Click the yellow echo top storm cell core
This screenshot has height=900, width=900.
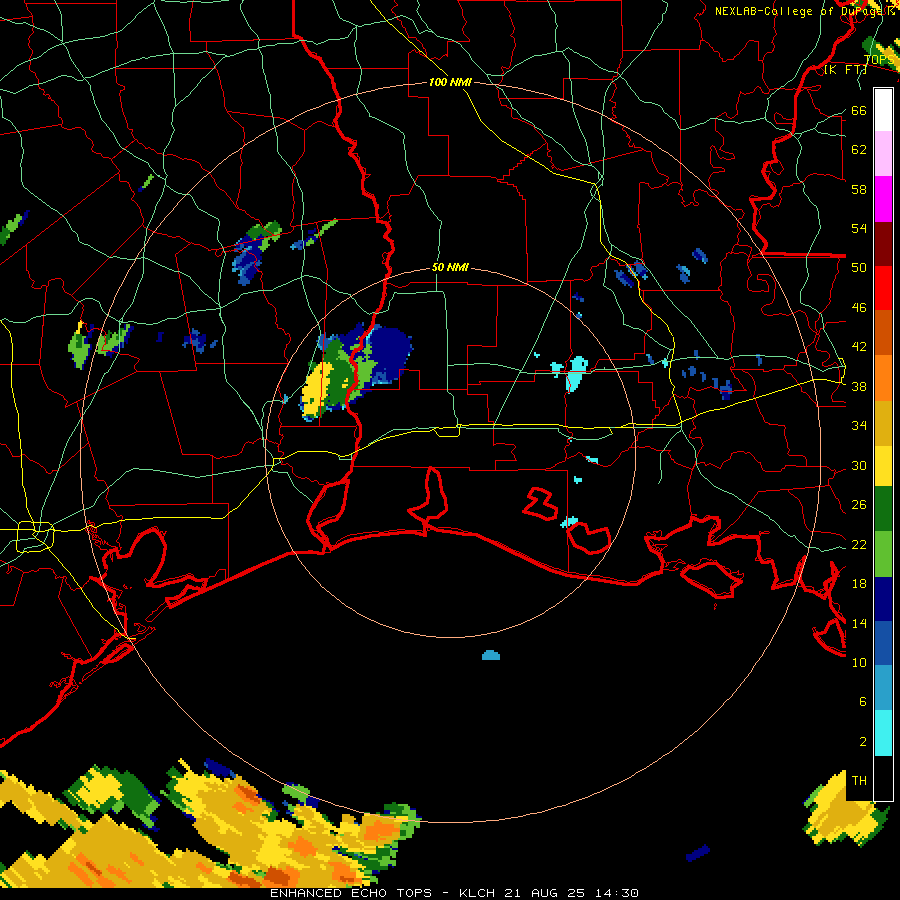[316, 391]
